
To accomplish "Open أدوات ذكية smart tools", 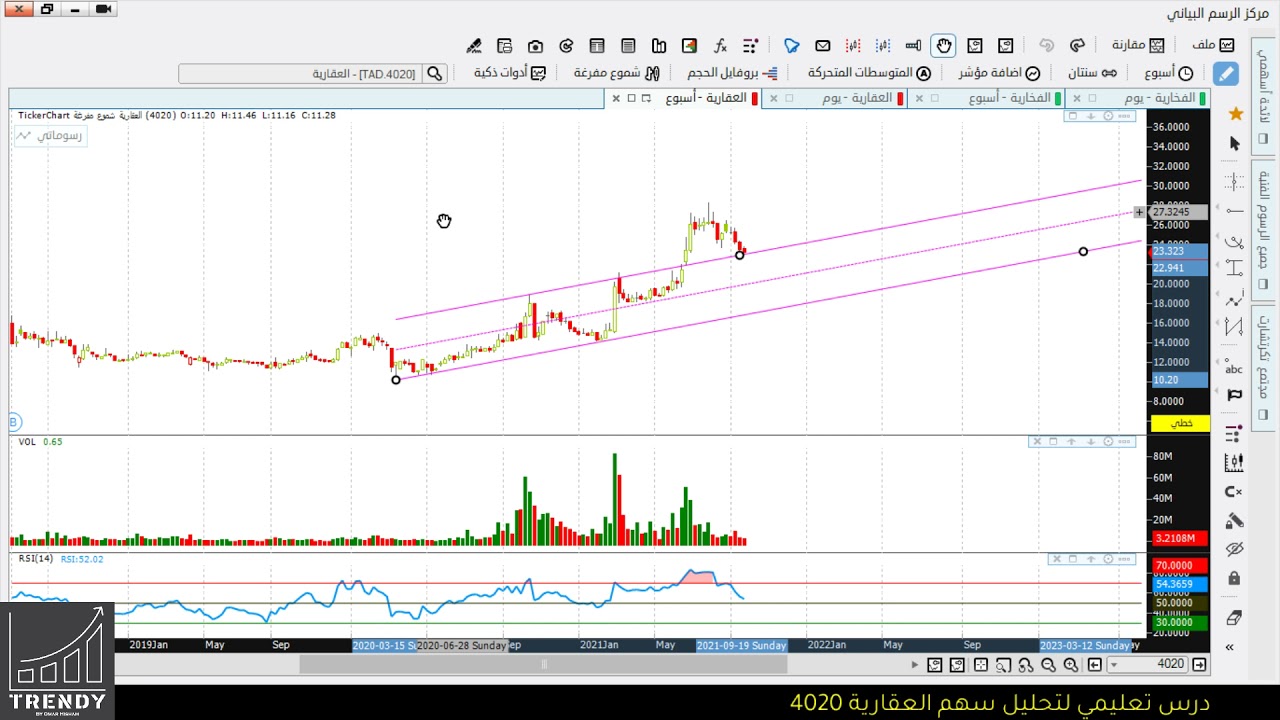I will 510,73.
